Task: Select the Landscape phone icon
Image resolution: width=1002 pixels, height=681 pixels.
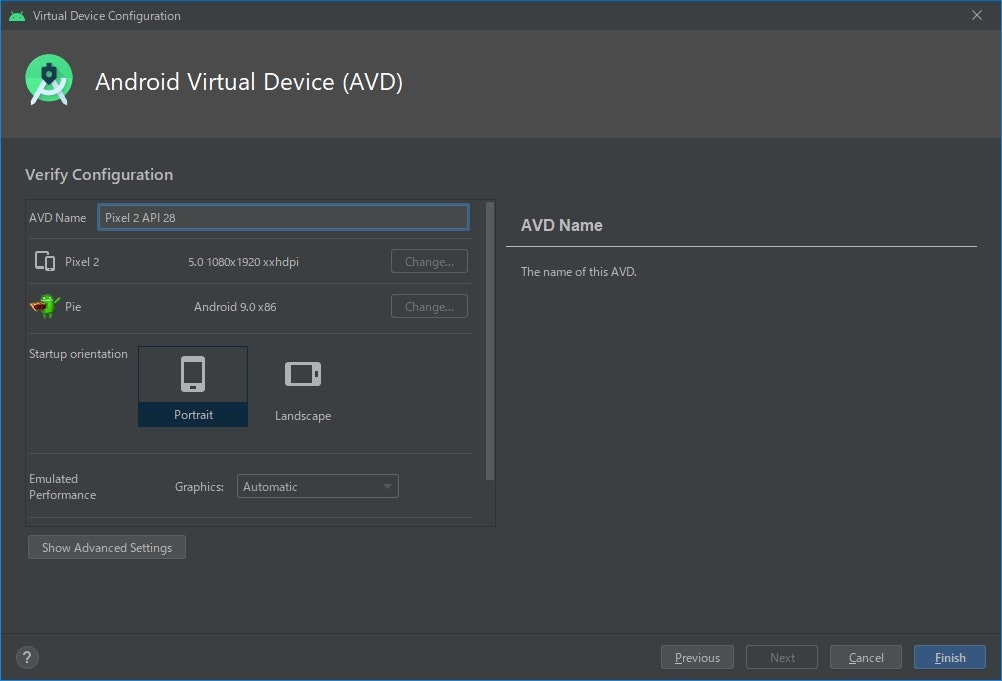Action: [x=303, y=374]
